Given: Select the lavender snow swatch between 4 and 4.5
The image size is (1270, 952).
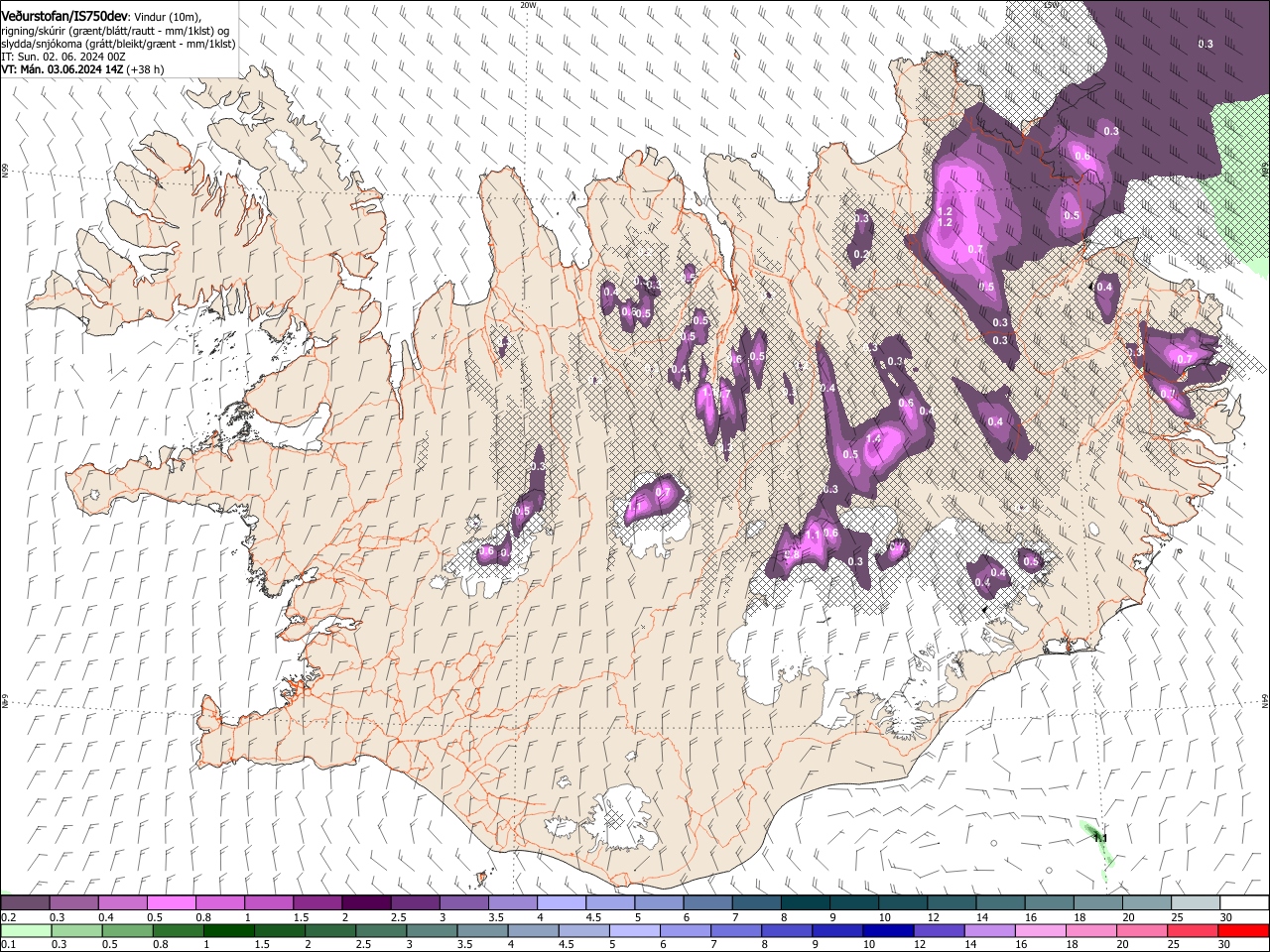Looking at the screenshot, I should [561, 902].
